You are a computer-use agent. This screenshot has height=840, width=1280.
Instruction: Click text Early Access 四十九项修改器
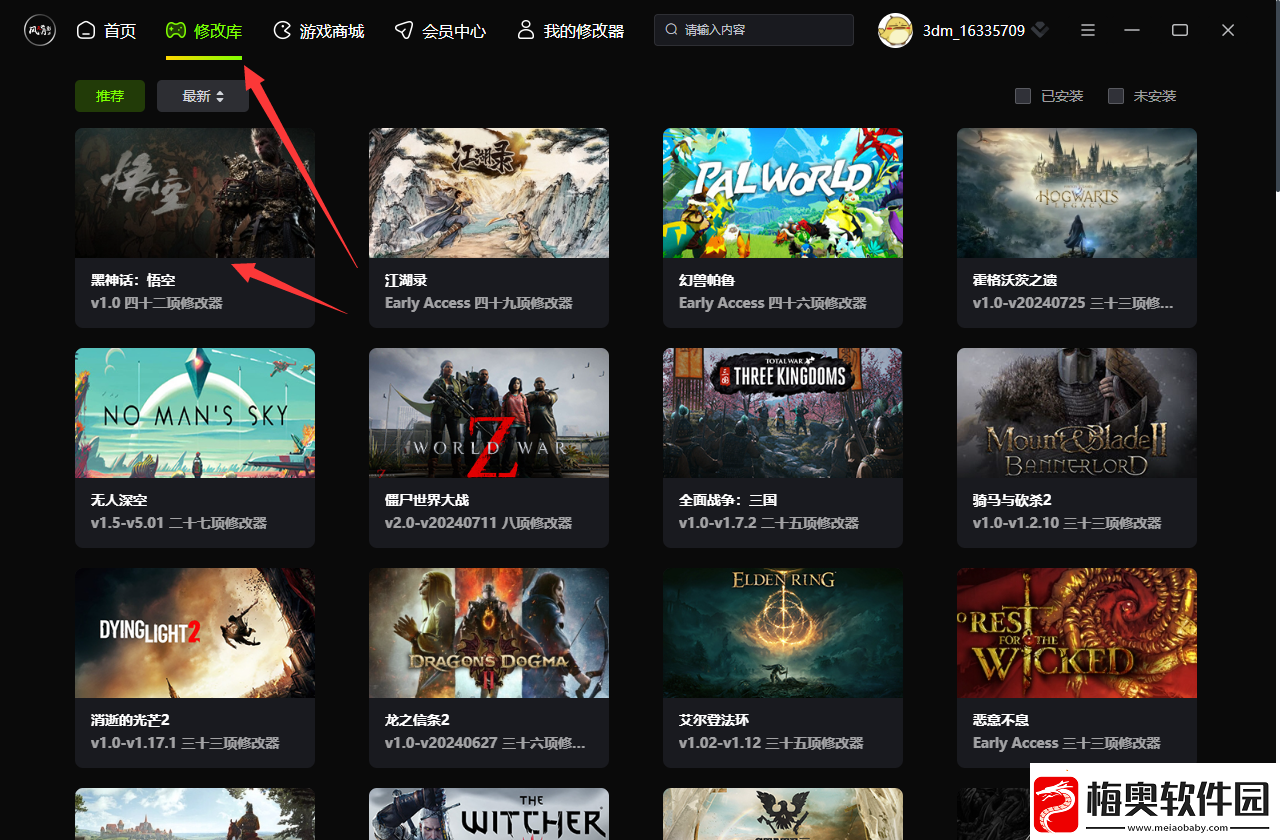coord(479,303)
